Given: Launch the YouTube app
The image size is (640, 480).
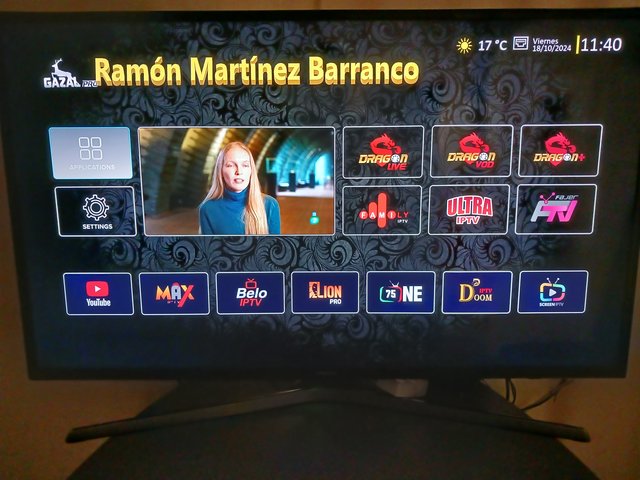Looking at the screenshot, I should click(x=98, y=294).
